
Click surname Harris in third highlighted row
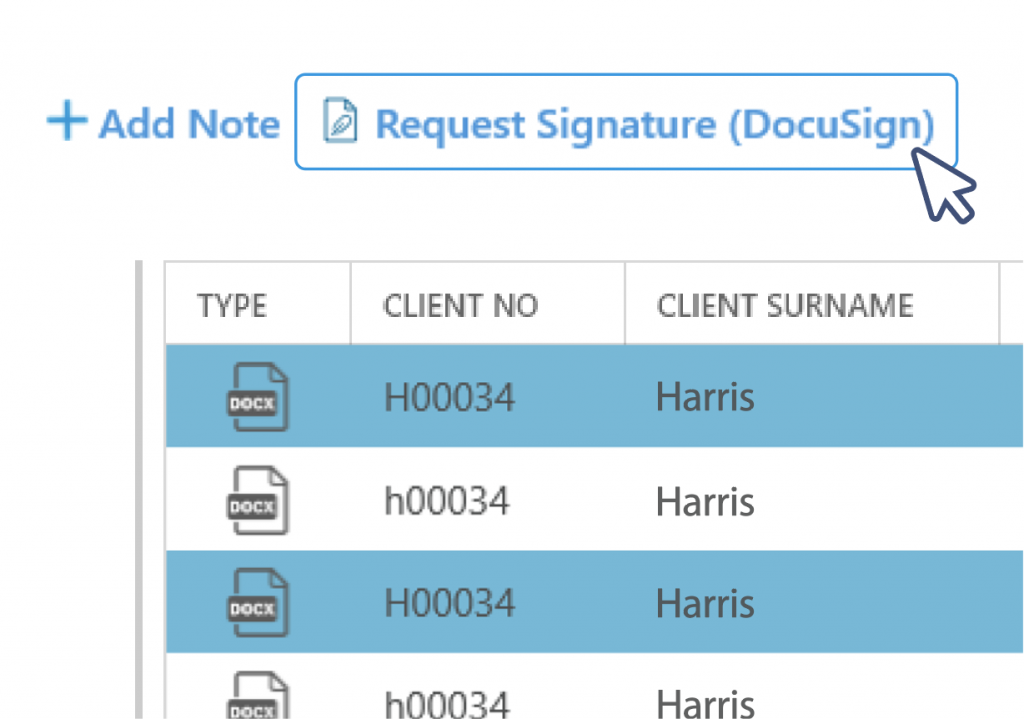point(705,603)
